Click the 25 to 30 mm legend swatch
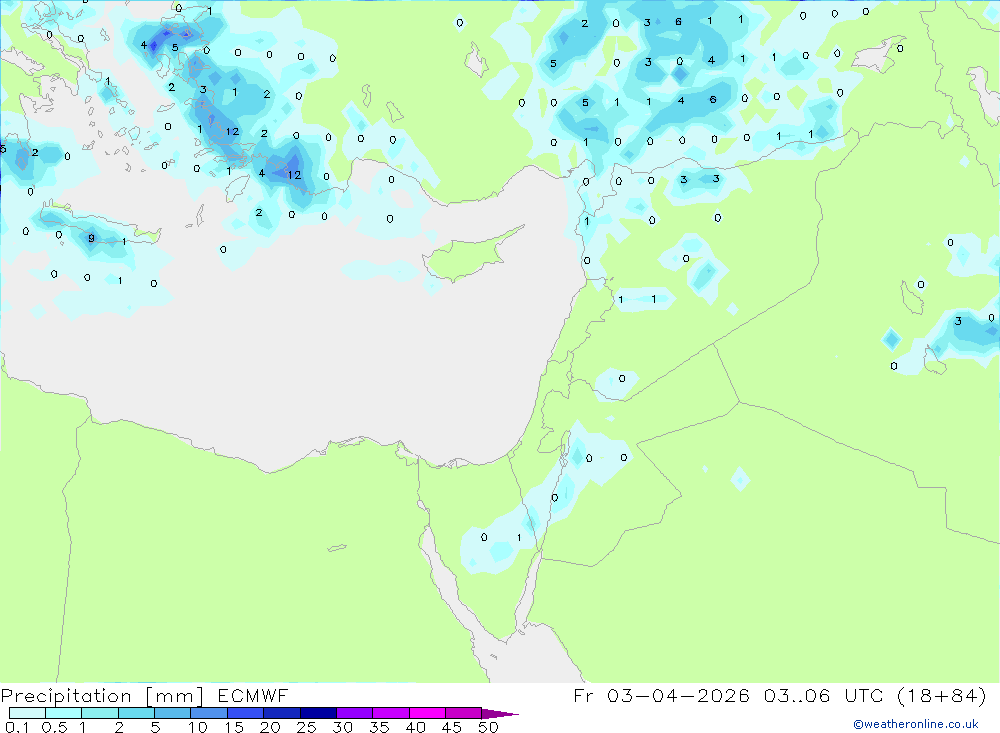This screenshot has height=733, width=1000. tap(318, 713)
